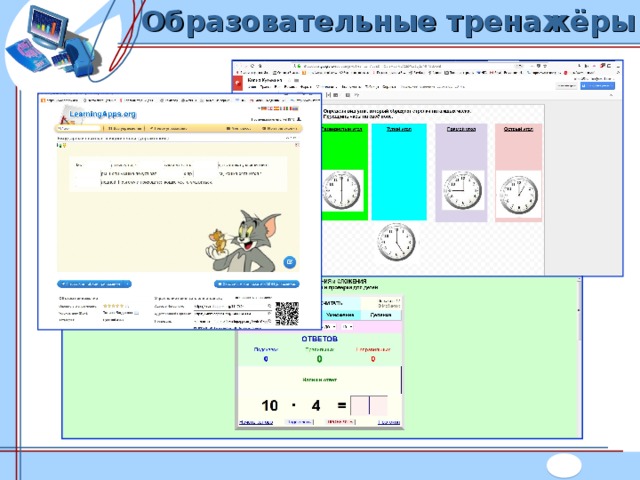640x480 pixels.
Task: Click the bottom-right link in the multiplication trainer
Action: pyautogui.click(x=389, y=422)
